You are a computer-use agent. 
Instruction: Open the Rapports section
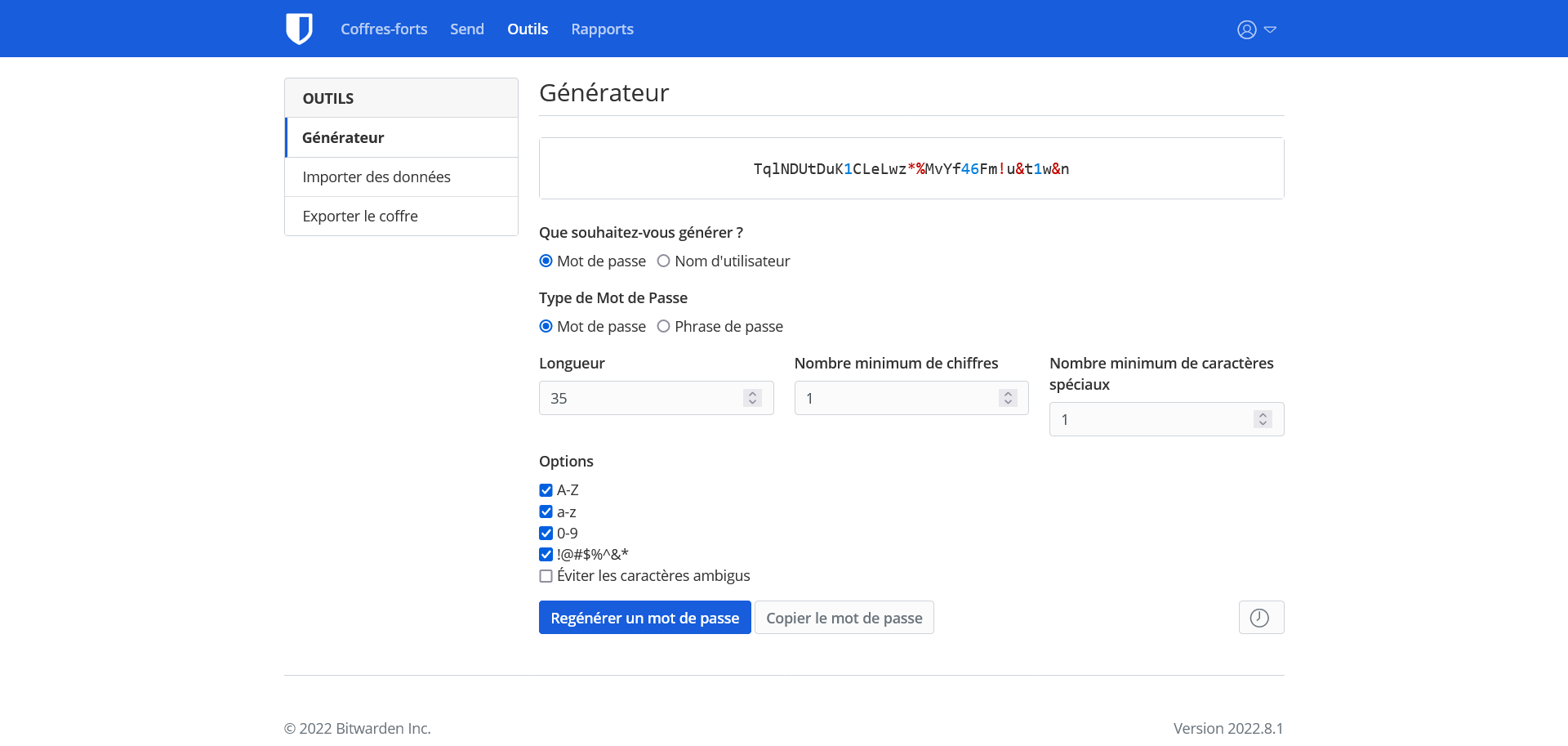[x=602, y=29]
